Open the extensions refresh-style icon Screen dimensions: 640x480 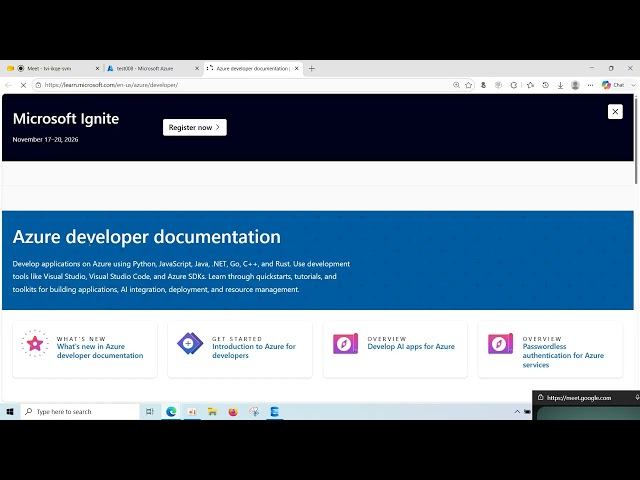(514, 85)
